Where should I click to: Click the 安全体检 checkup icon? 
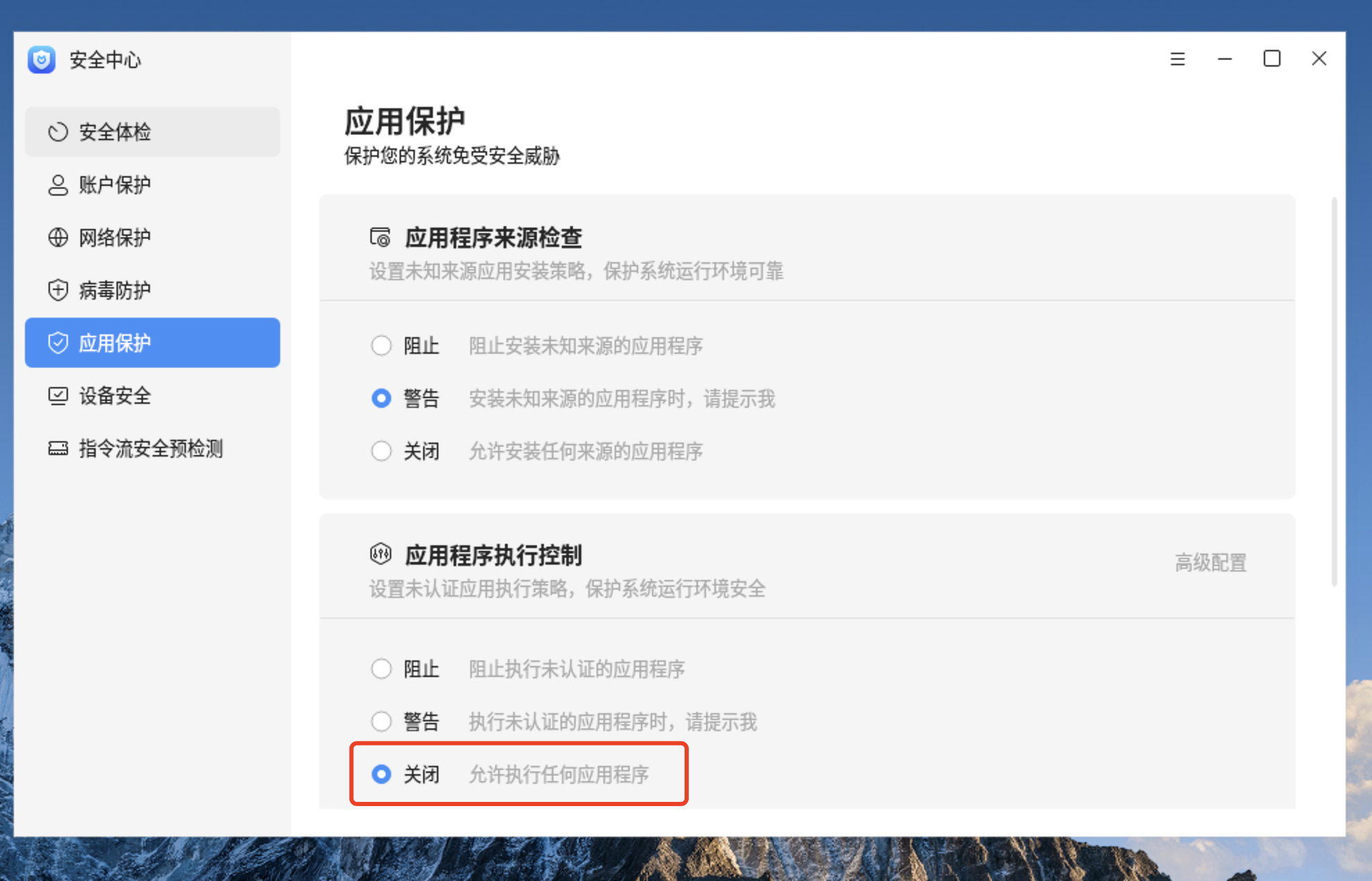tap(58, 132)
